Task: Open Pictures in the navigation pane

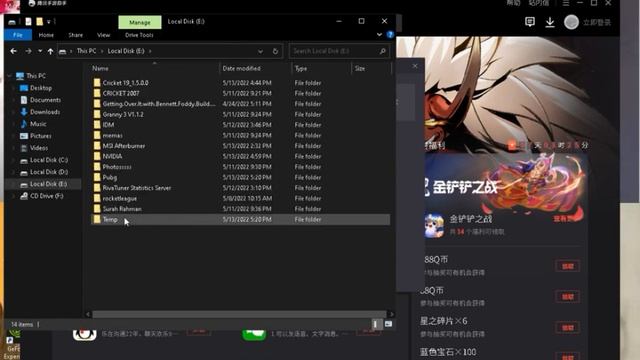Action: click(x=40, y=136)
